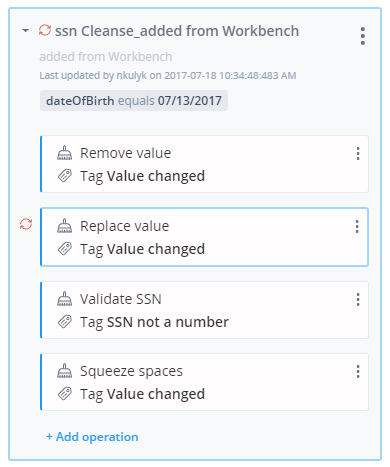Click the Add operation link
The image size is (390, 467).
click(92, 437)
